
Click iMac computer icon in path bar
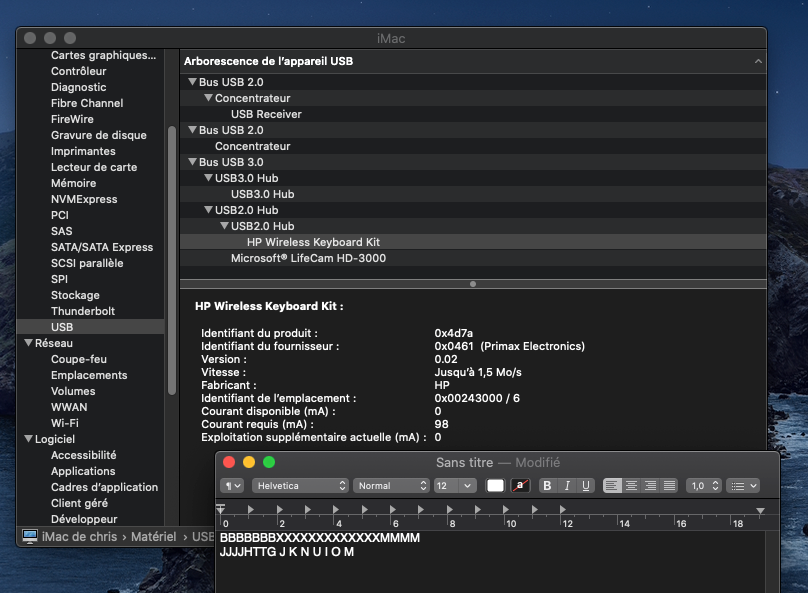point(30,536)
